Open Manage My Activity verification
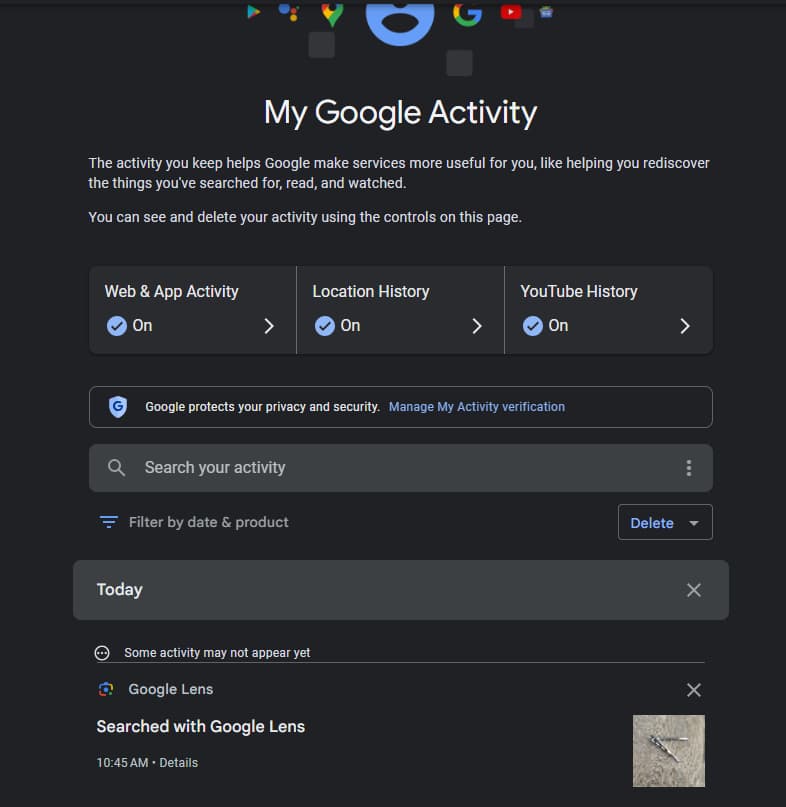Screen dimensions: 786x807 click(477, 406)
